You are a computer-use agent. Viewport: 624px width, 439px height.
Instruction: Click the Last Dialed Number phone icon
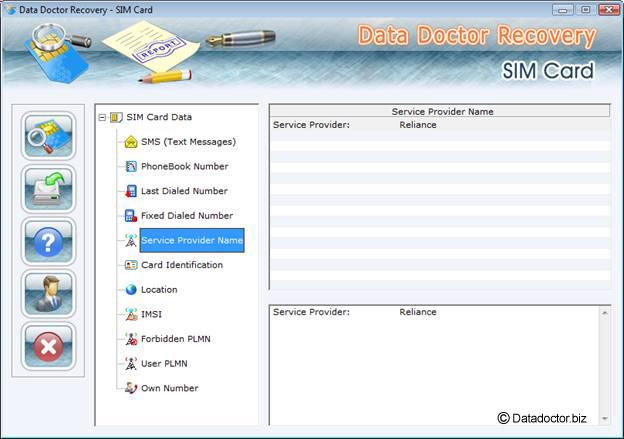coord(131,191)
